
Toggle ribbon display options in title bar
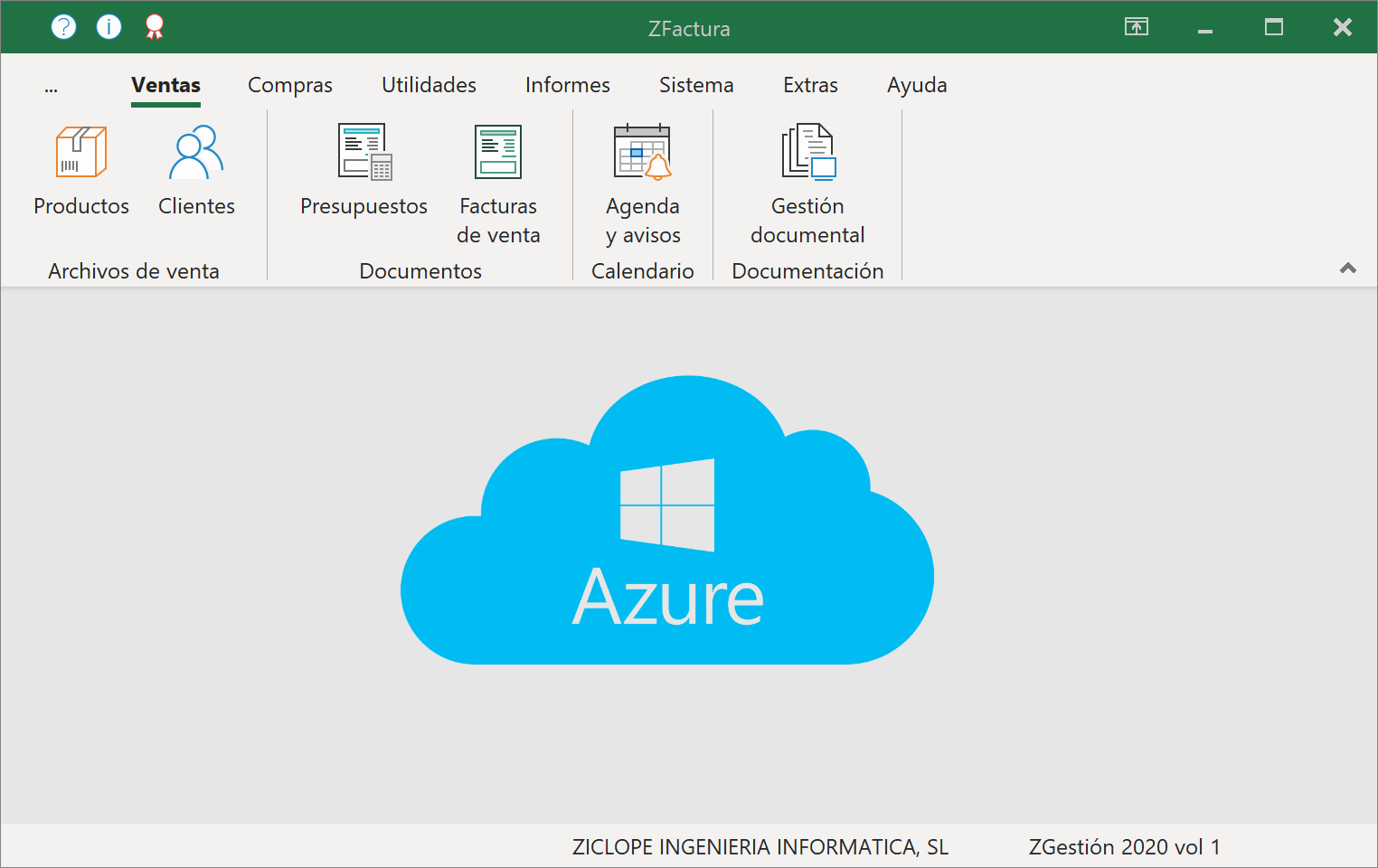point(1137,27)
